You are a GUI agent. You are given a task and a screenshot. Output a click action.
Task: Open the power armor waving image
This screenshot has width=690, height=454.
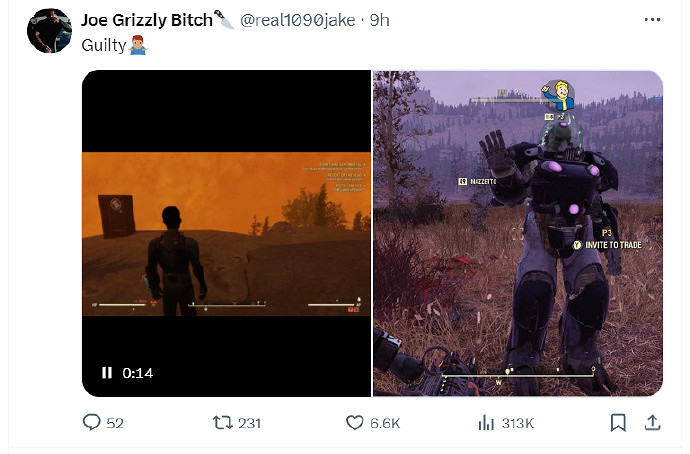[518, 233]
